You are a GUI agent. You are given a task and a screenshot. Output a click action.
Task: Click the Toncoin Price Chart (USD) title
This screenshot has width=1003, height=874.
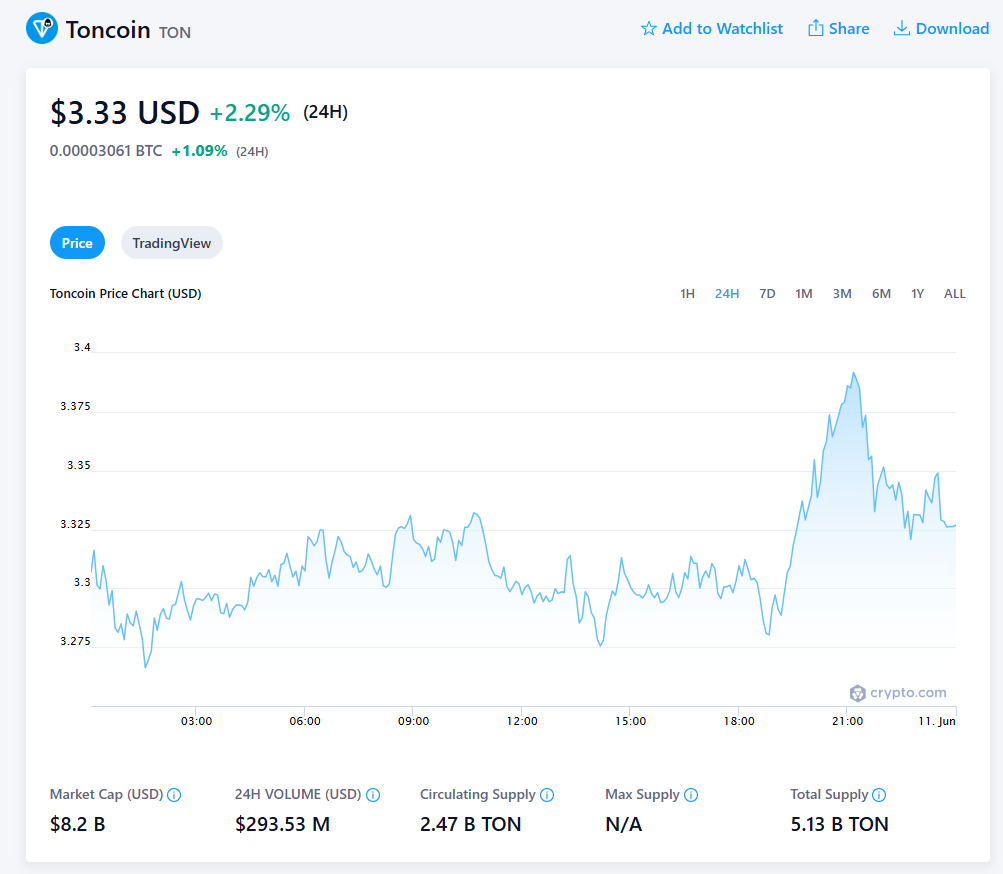coord(125,294)
